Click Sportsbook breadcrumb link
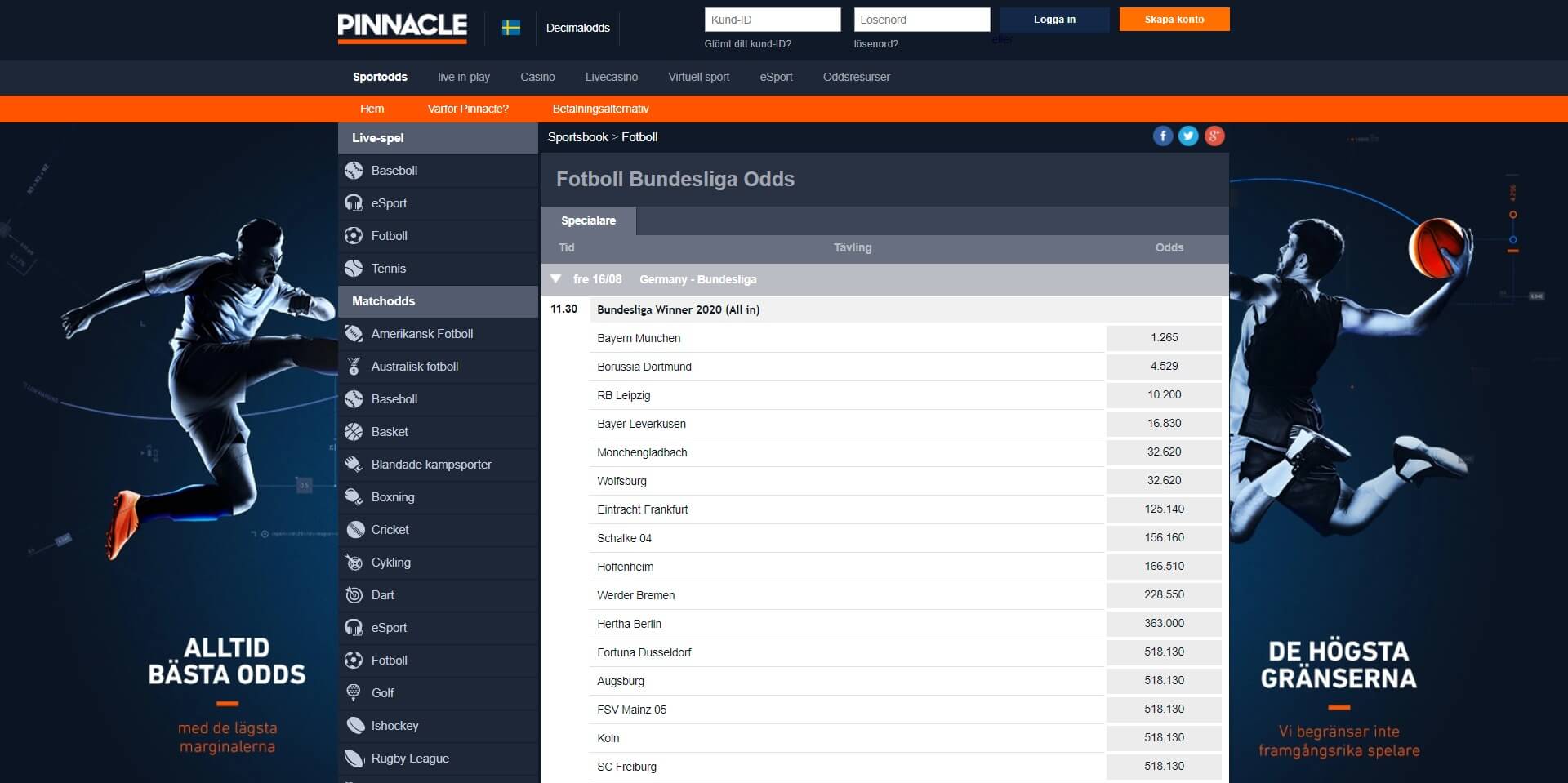1568x783 pixels. [x=578, y=137]
